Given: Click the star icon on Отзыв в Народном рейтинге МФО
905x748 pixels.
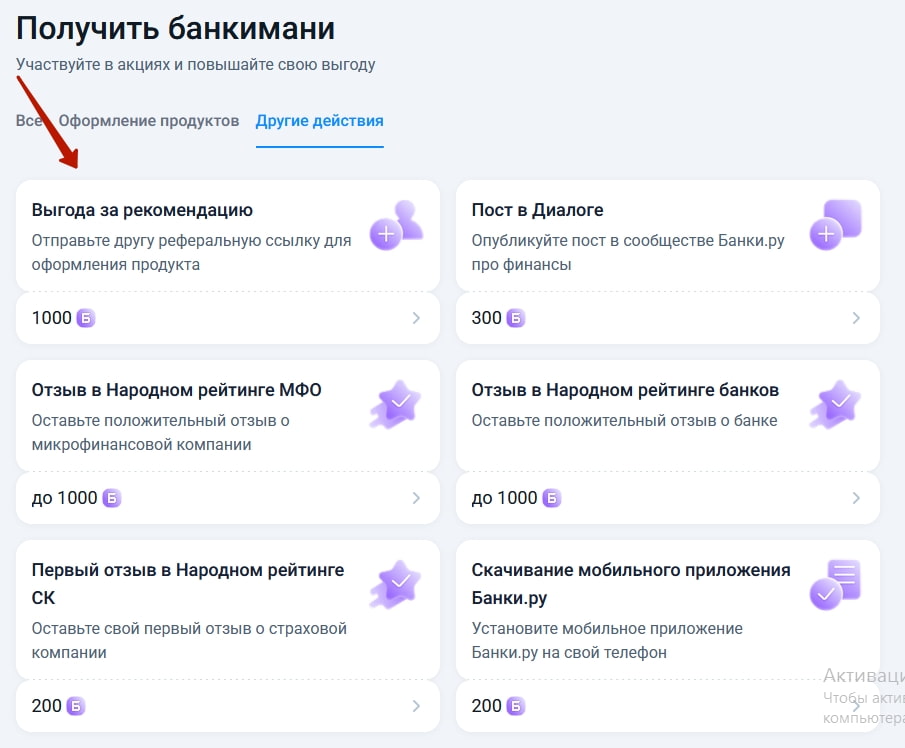Looking at the screenshot, I should click(x=396, y=405).
